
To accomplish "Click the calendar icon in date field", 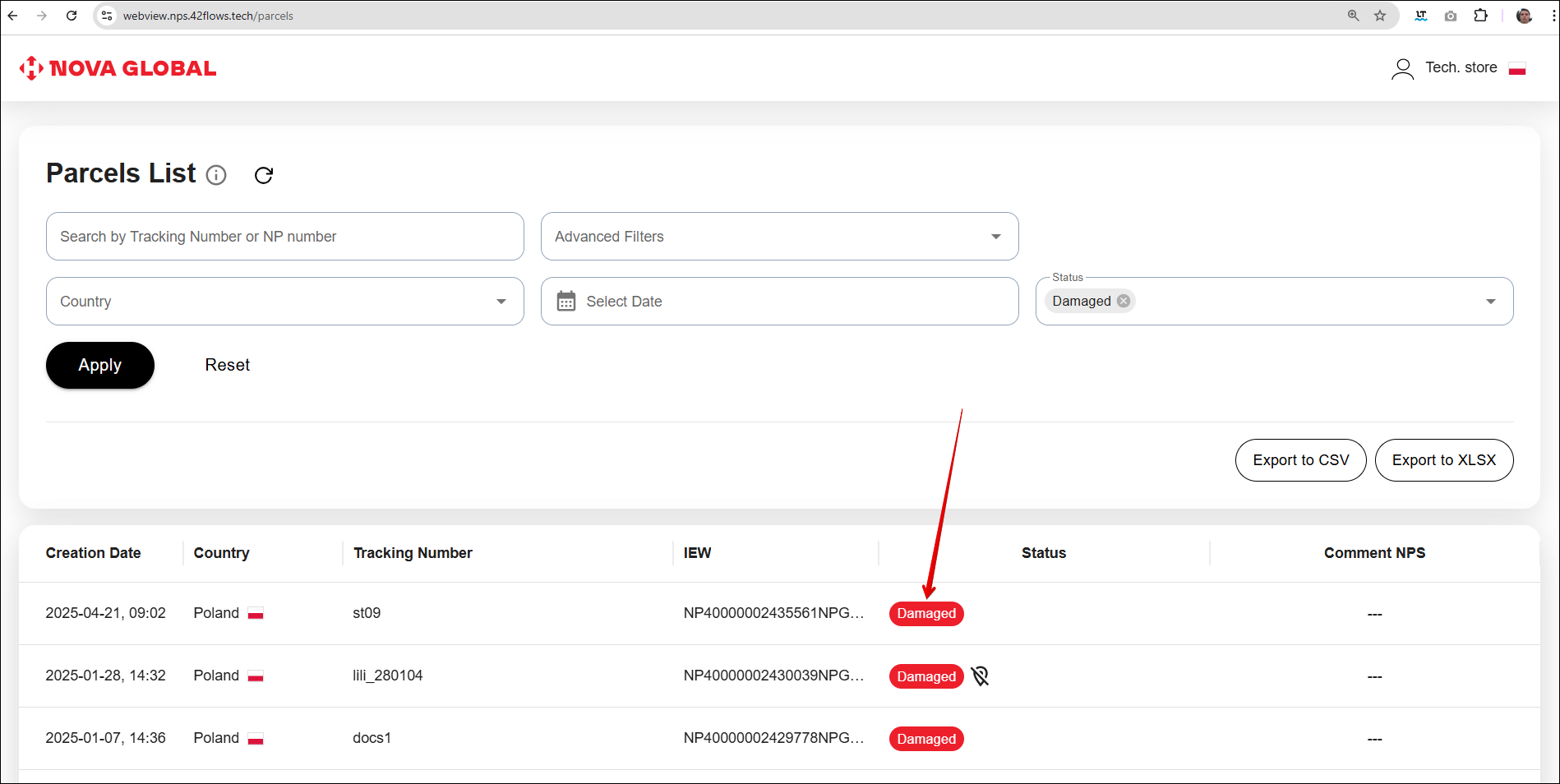I will (x=566, y=302).
